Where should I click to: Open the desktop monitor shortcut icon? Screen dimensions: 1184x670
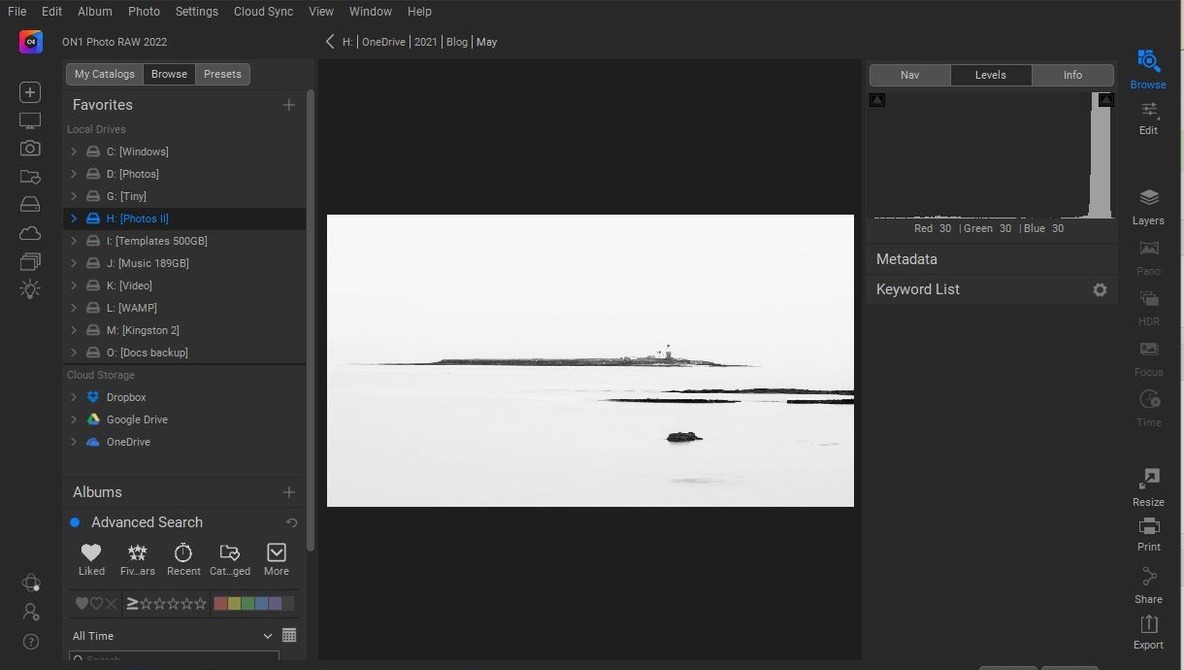coord(30,121)
